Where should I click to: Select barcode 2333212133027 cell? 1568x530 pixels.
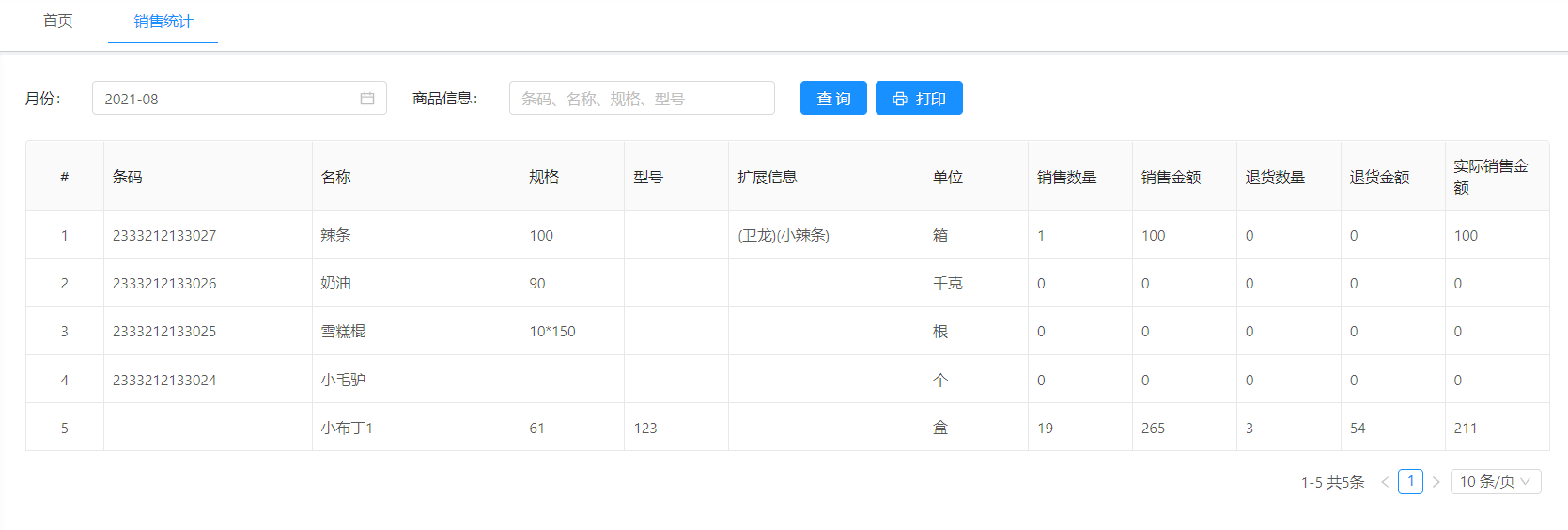[164, 236]
